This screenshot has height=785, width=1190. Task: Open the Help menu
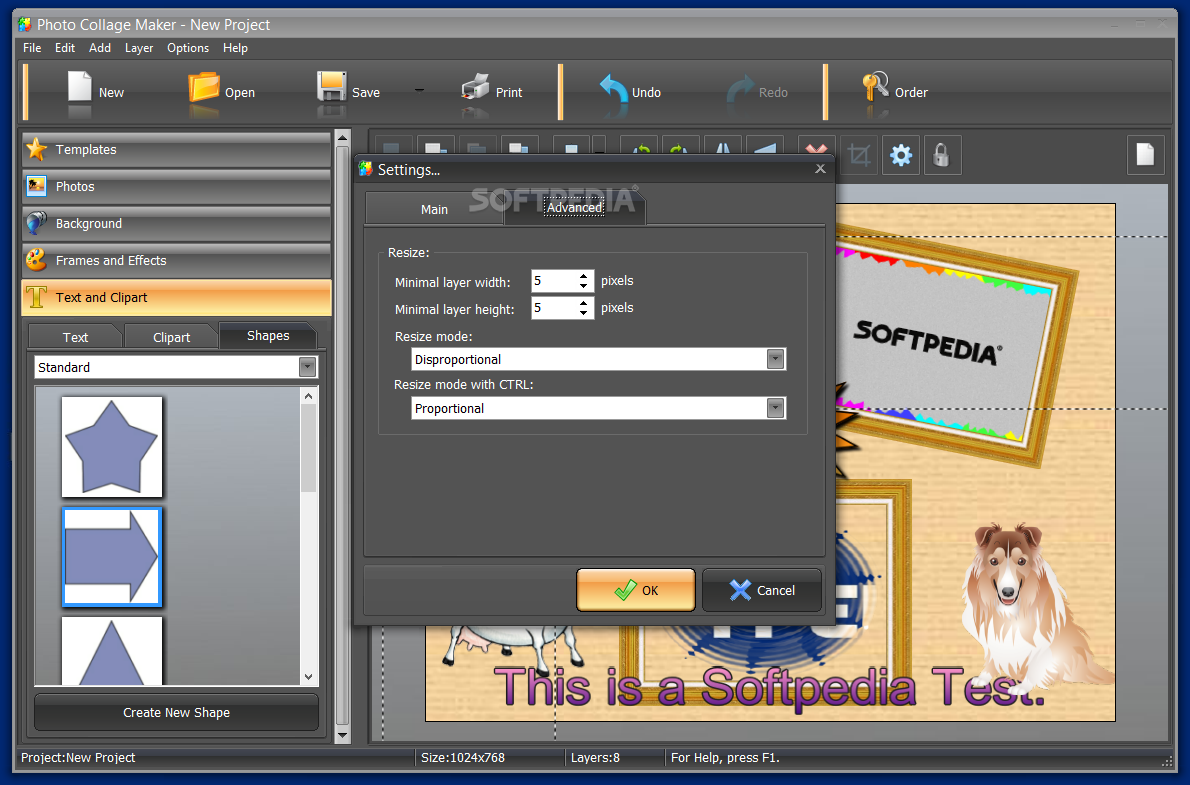pyautogui.click(x=235, y=48)
